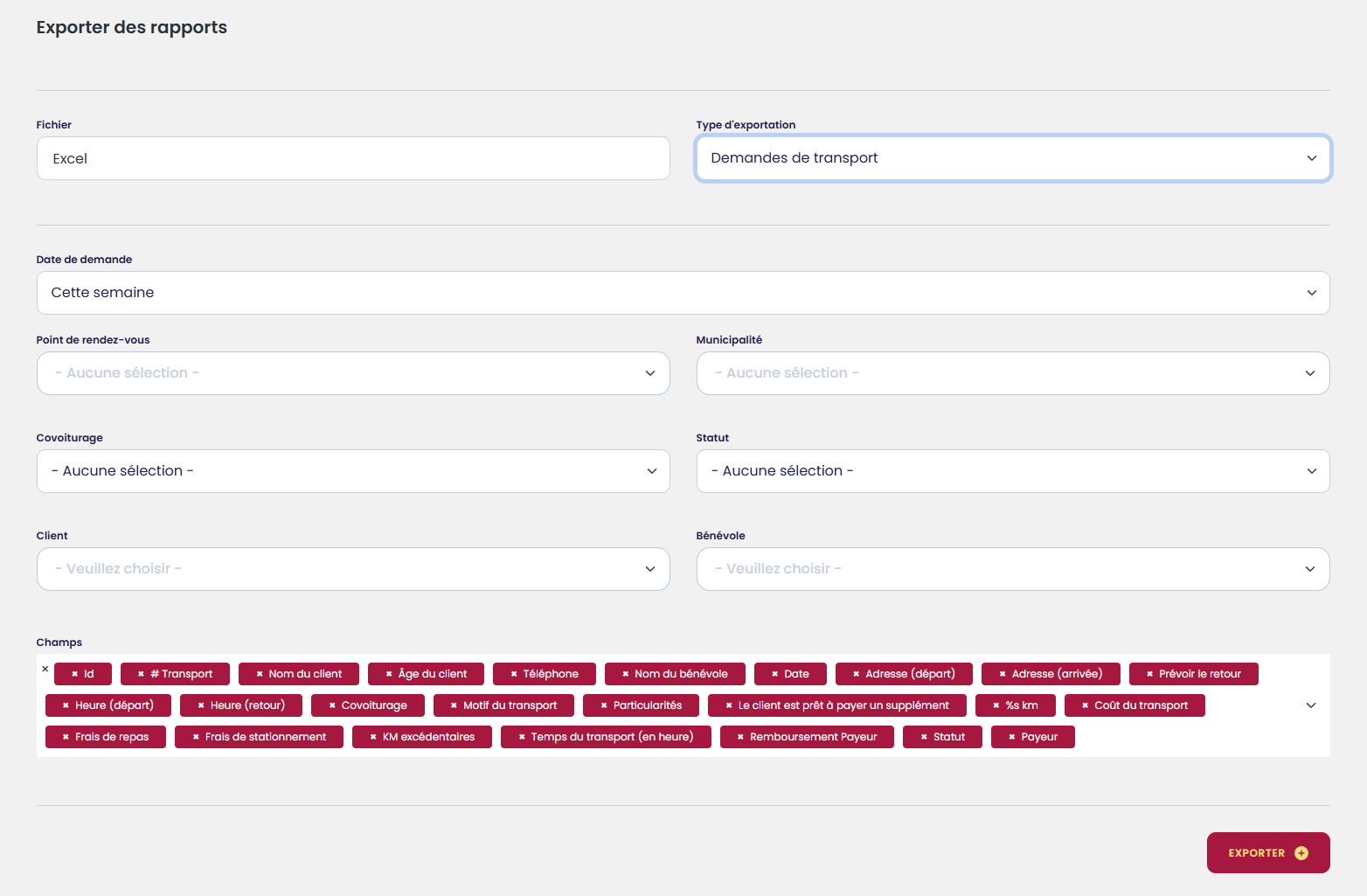The image size is (1367, 896).
Task: Expand the Date de demande dropdown
Action: point(683,293)
